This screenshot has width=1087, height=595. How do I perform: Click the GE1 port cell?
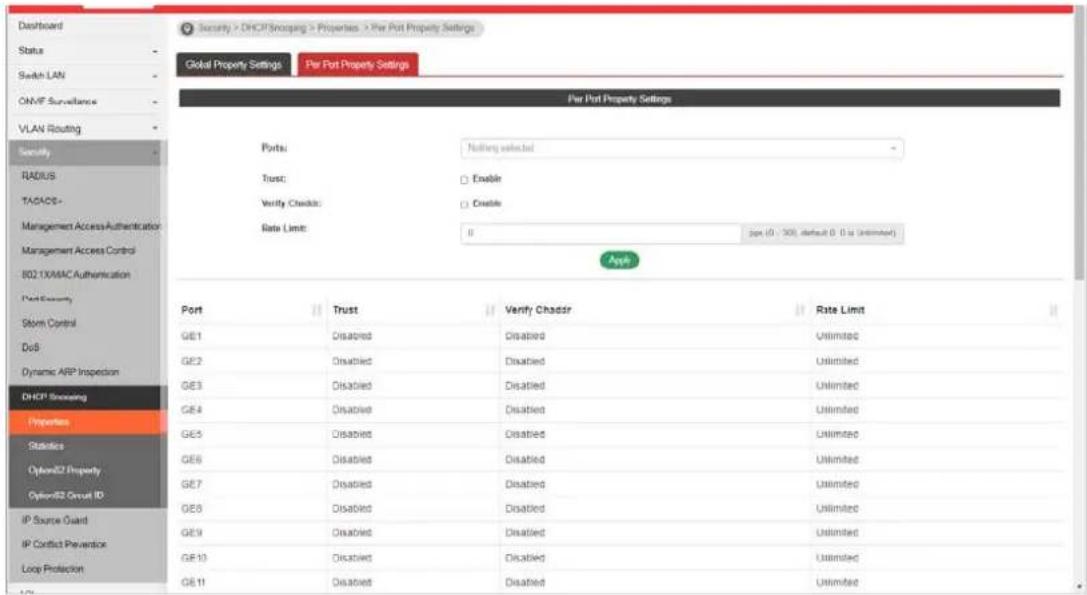point(191,336)
